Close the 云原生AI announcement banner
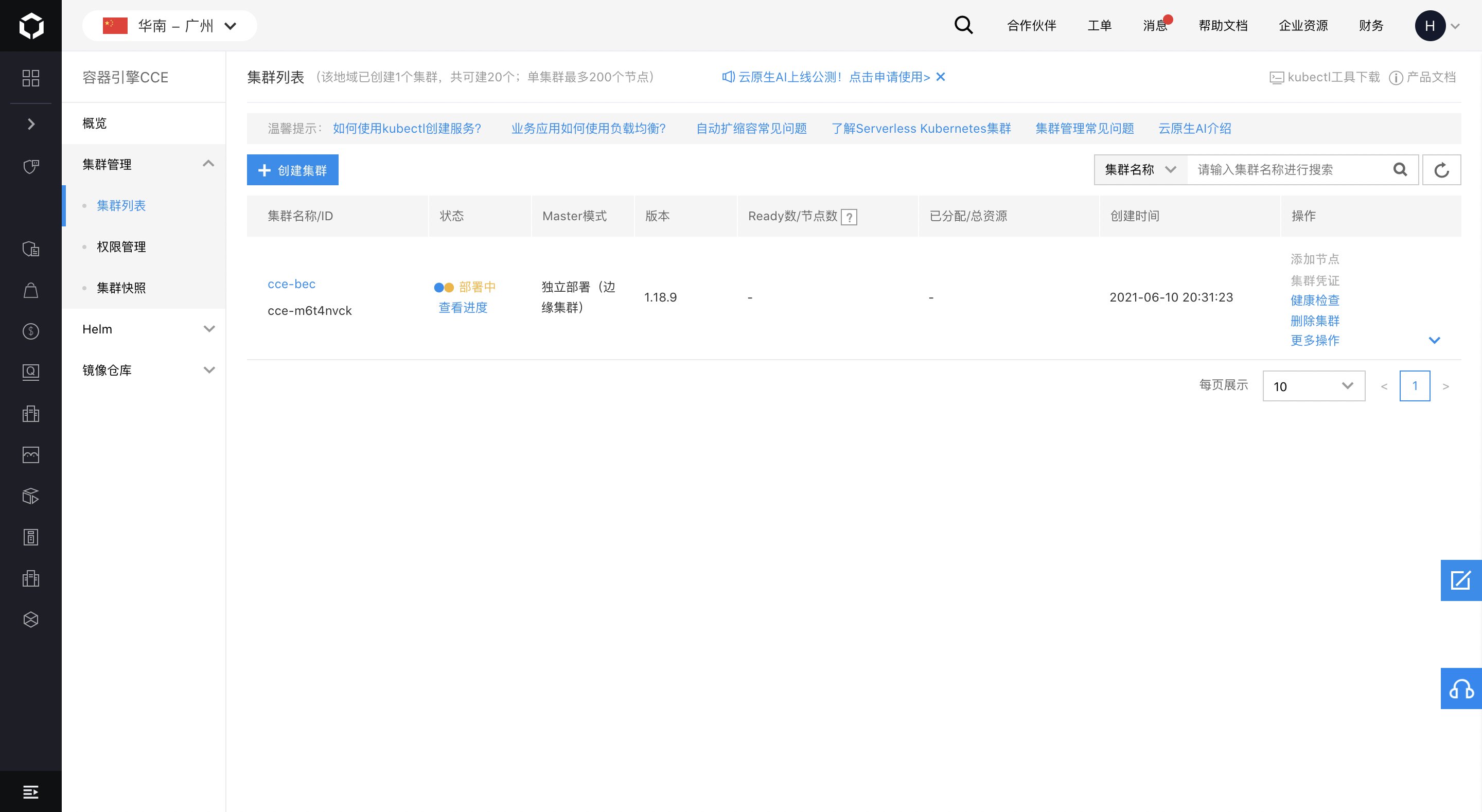The image size is (1482, 812). point(941,77)
